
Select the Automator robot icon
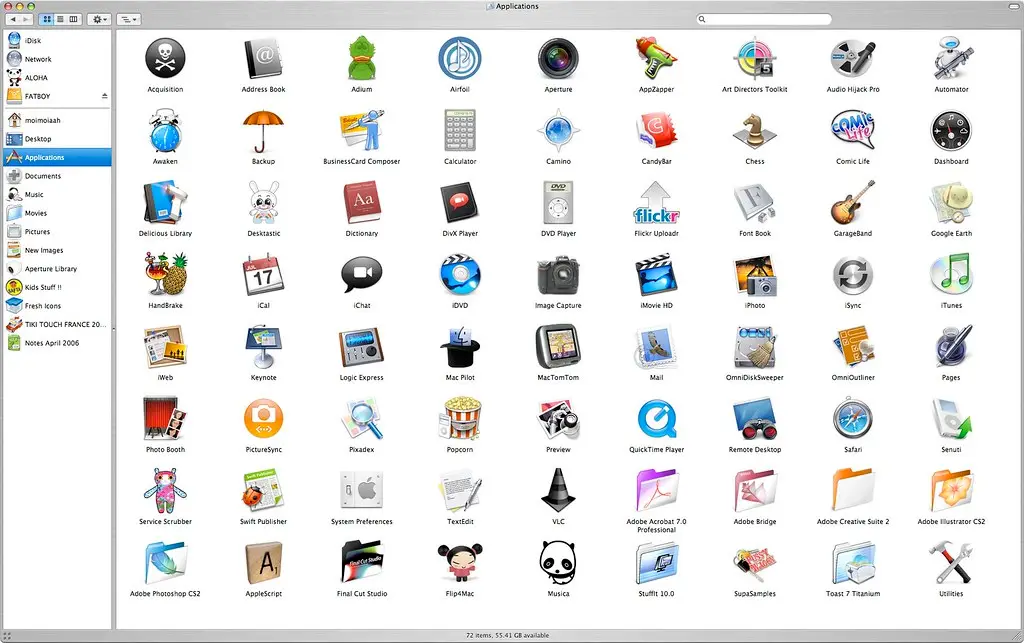[952, 59]
